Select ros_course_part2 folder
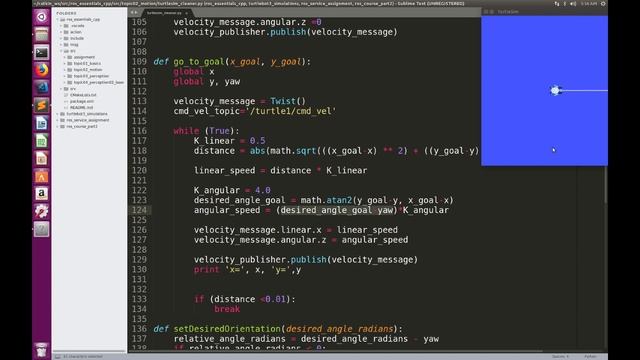 tap(82, 127)
